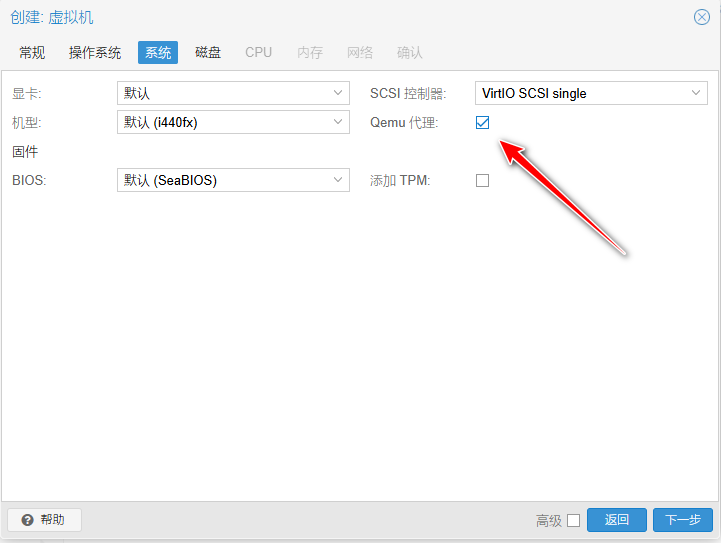Close the Create Virtual Machine dialog
Image resolution: width=721 pixels, height=543 pixels.
pos(702,17)
